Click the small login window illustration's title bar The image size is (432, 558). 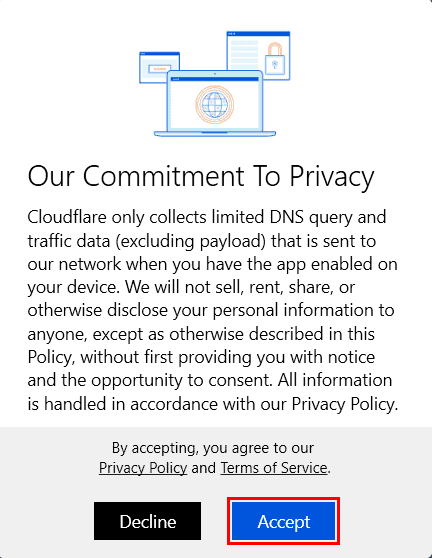159,54
